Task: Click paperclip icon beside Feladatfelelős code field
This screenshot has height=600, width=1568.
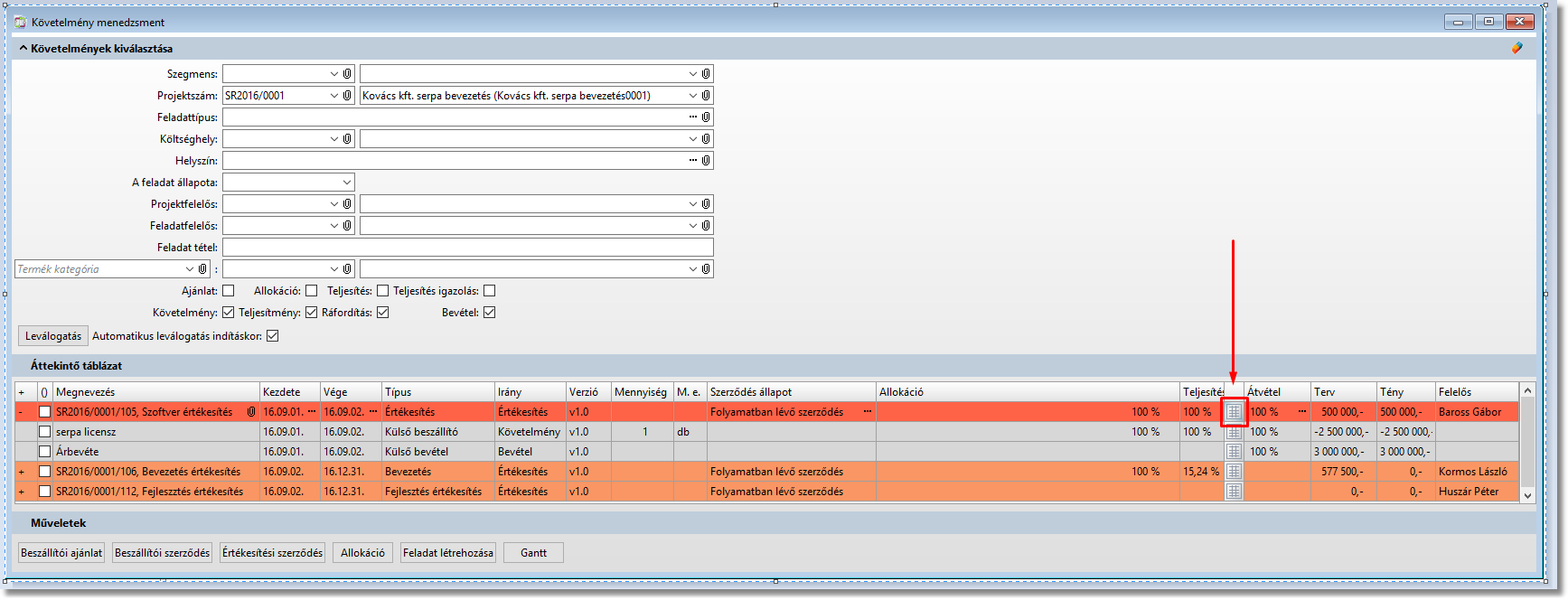Action: pyautogui.click(x=347, y=226)
